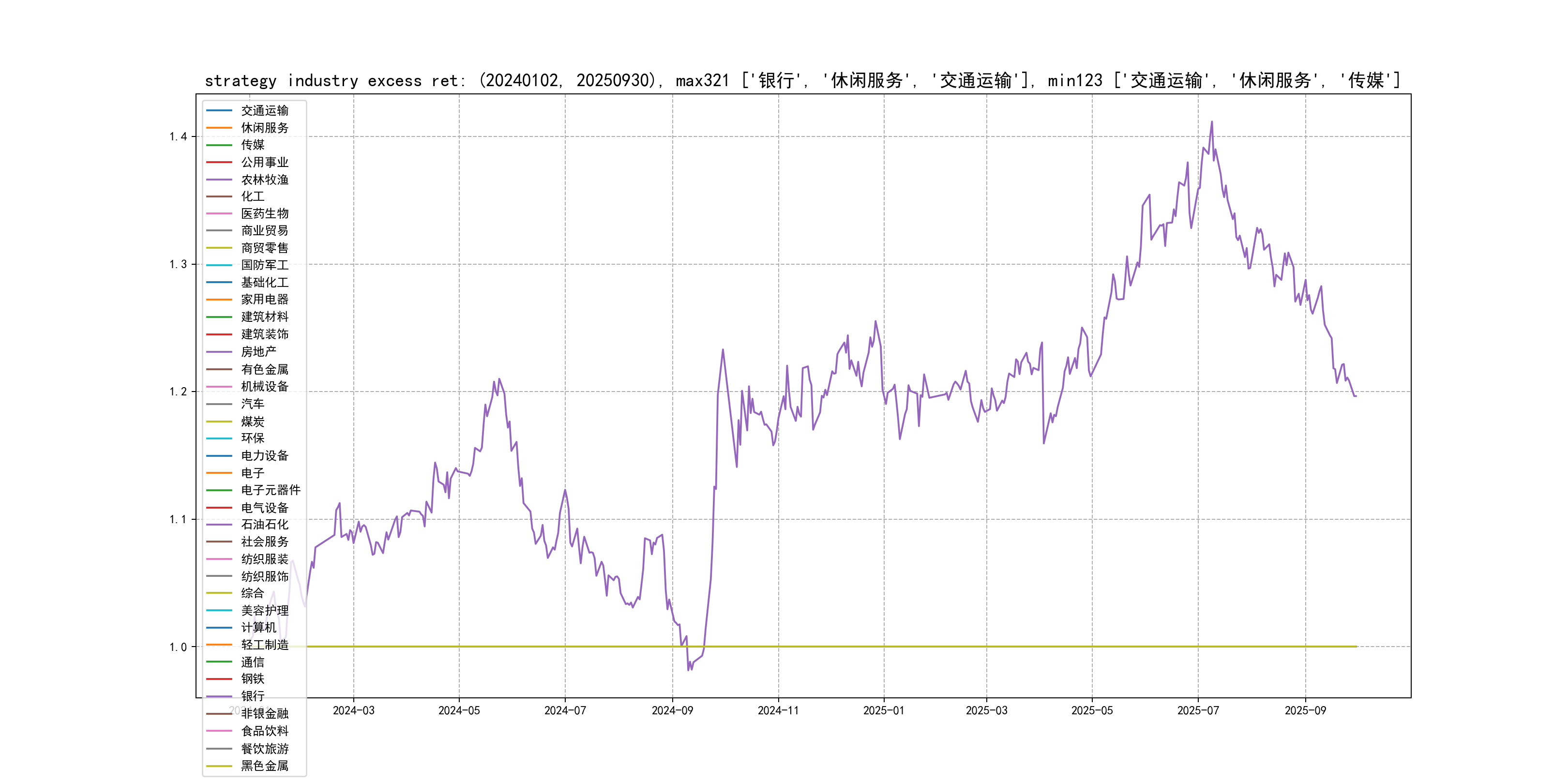Click the 交通运输 legend line swatch
This screenshot has width=1568, height=784.
click(219, 110)
